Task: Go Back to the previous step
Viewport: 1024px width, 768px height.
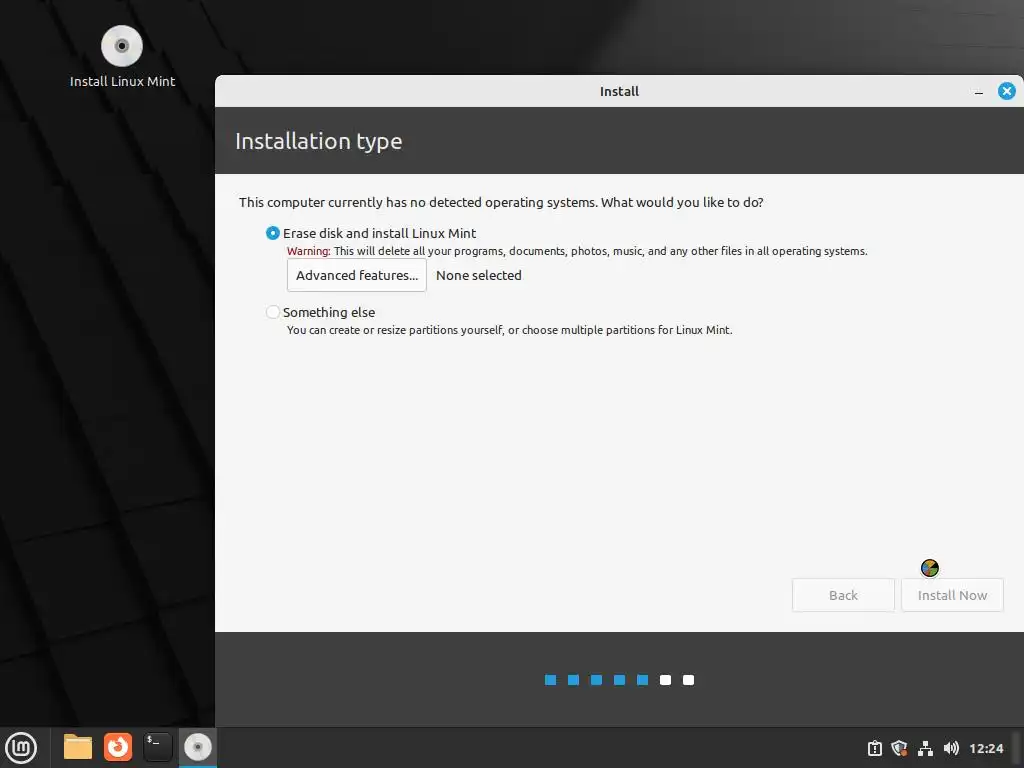Action: tap(843, 595)
